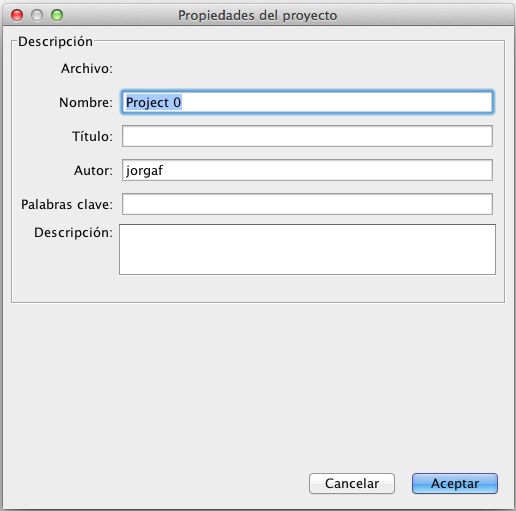Click the Aceptar button
Image resolution: width=516 pixels, height=511 pixels.
455,483
